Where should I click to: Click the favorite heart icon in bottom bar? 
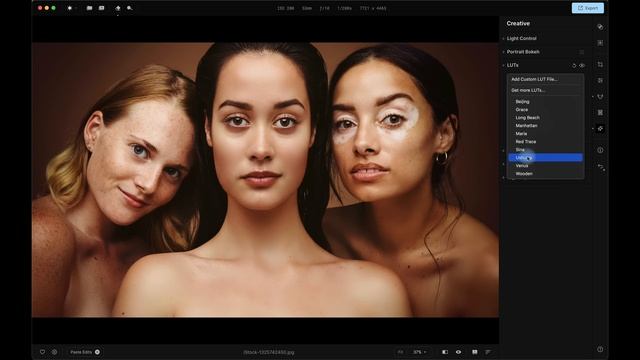click(x=42, y=352)
